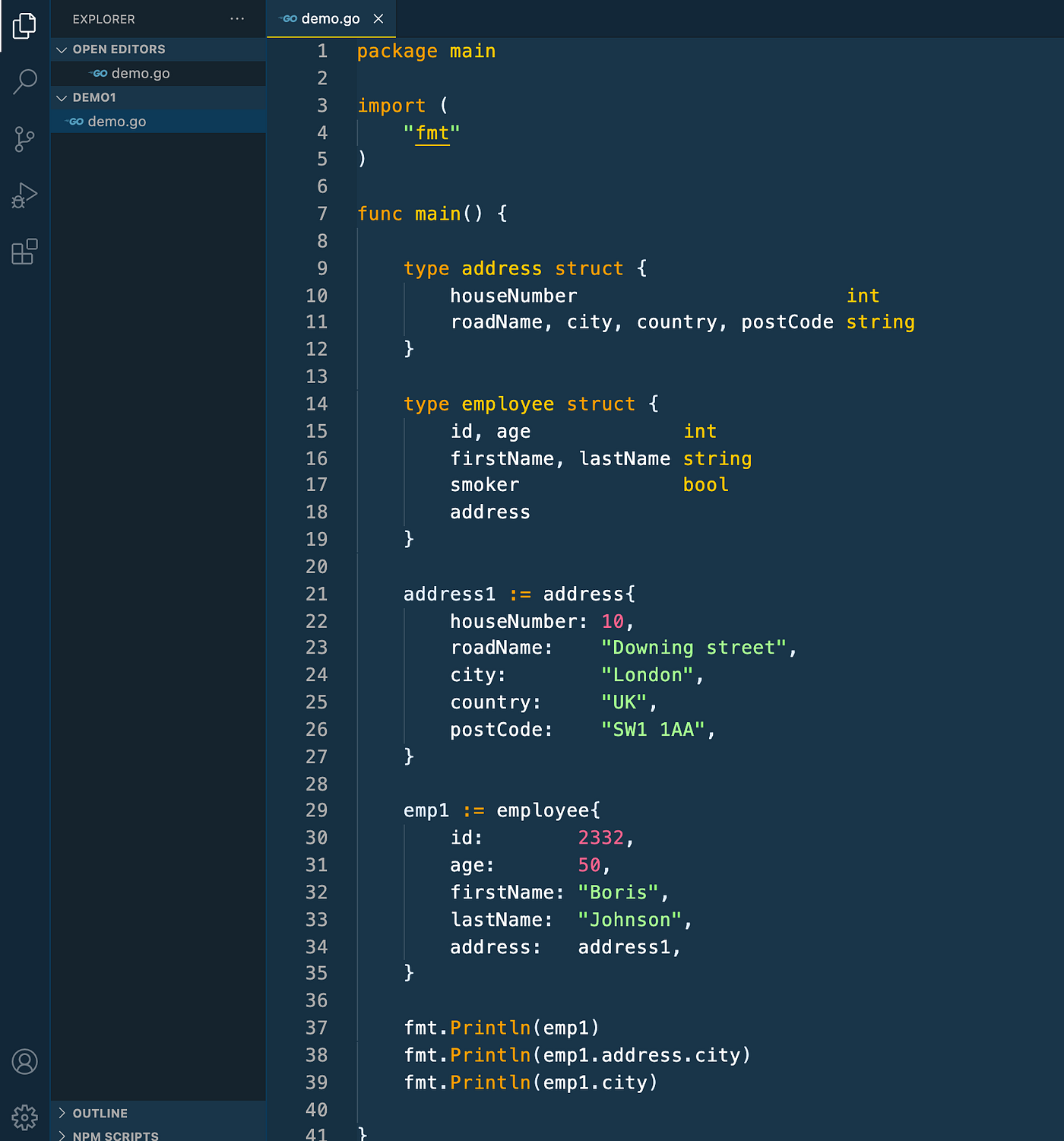Image resolution: width=1064 pixels, height=1141 pixels.
Task: Expand the Outline section
Action: (x=63, y=1113)
